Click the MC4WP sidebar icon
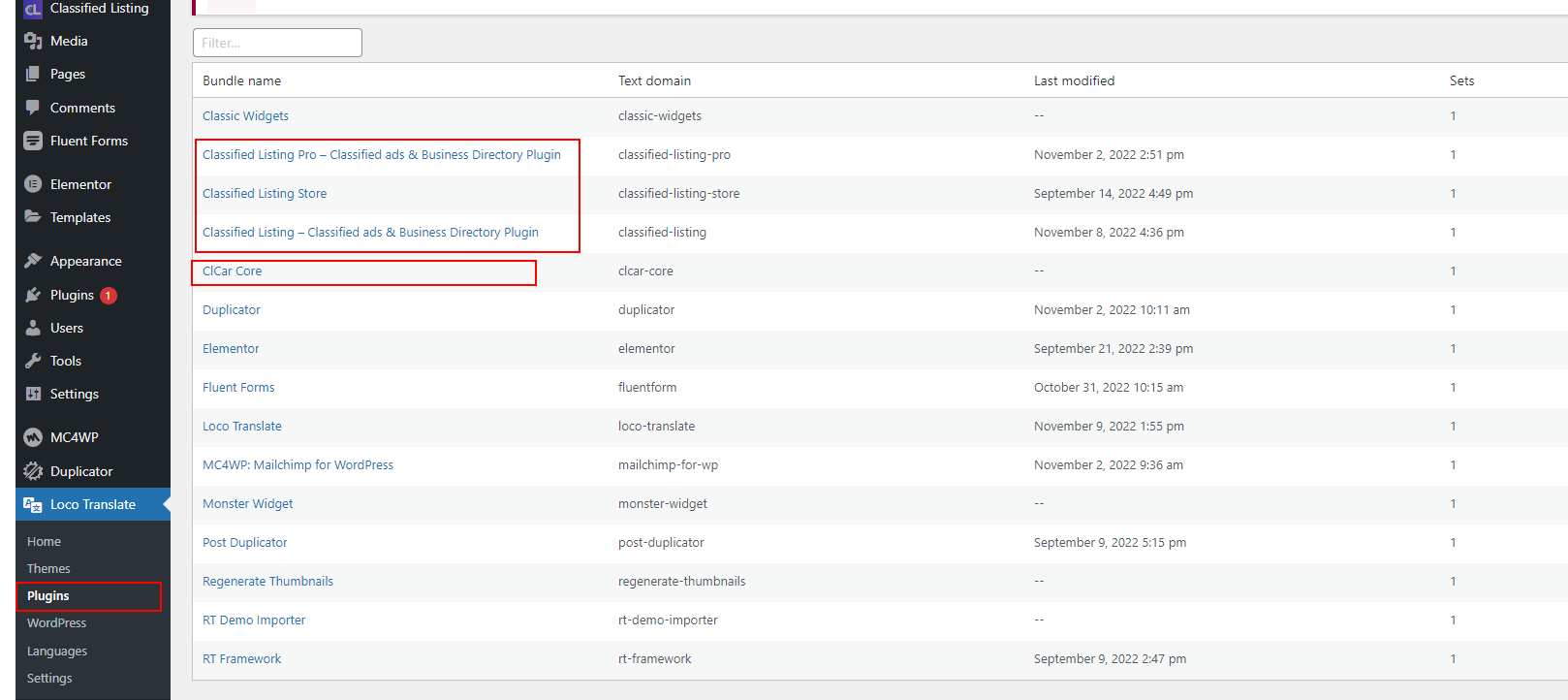The width and height of the screenshot is (1568, 700). tap(33, 437)
